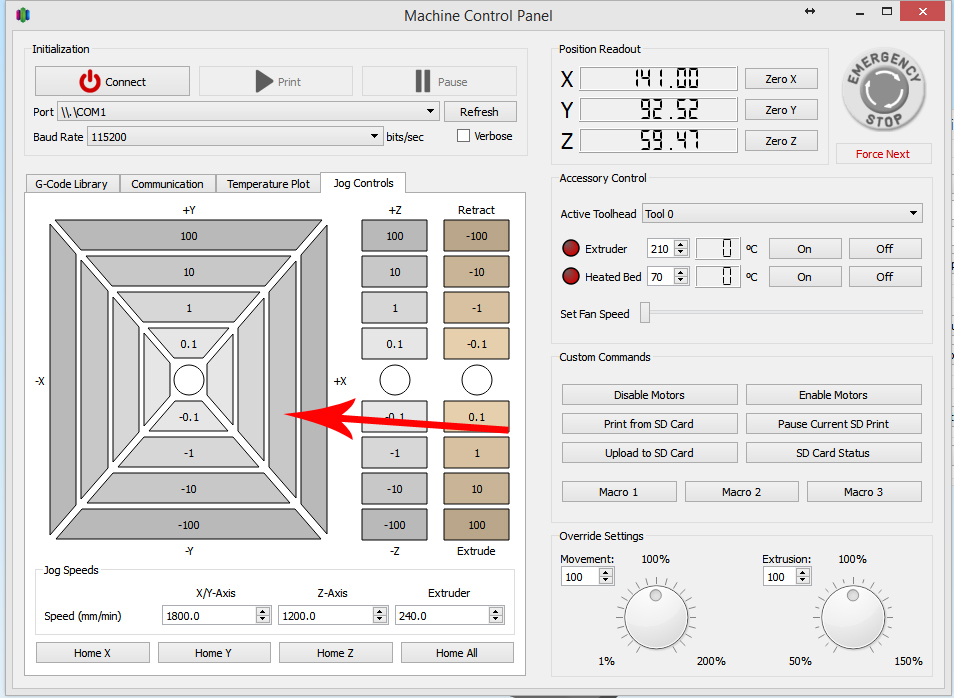Image resolution: width=954 pixels, height=698 pixels.
Task: Click the Home All button
Action: point(457,653)
